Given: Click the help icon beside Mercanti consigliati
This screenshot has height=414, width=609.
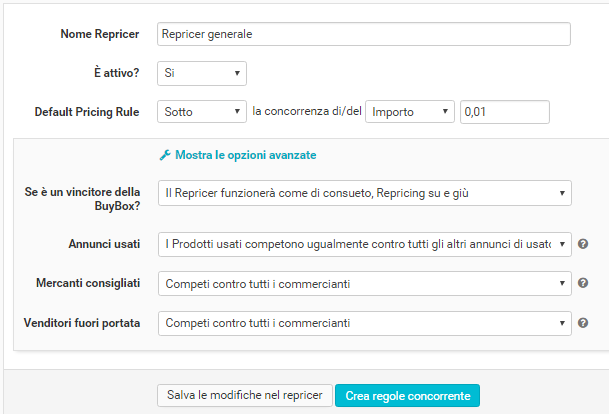Looking at the screenshot, I should 582,283.
